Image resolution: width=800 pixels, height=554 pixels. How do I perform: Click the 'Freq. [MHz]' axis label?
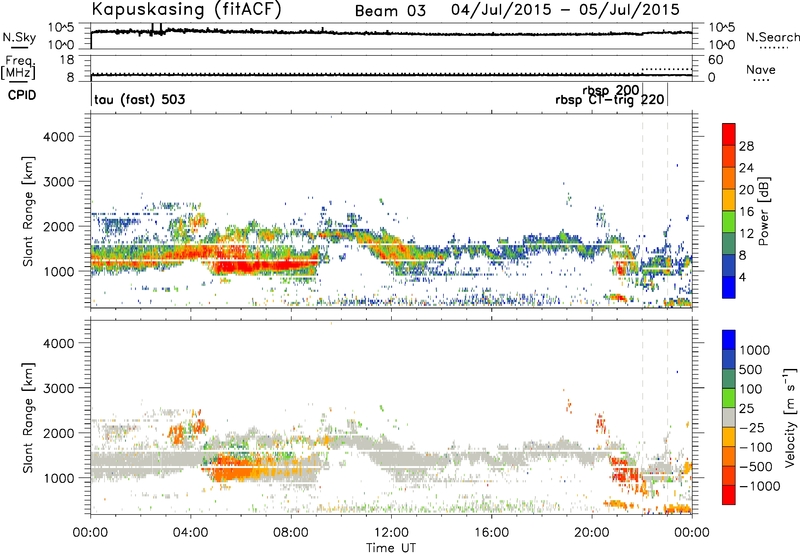click(18, 68)
